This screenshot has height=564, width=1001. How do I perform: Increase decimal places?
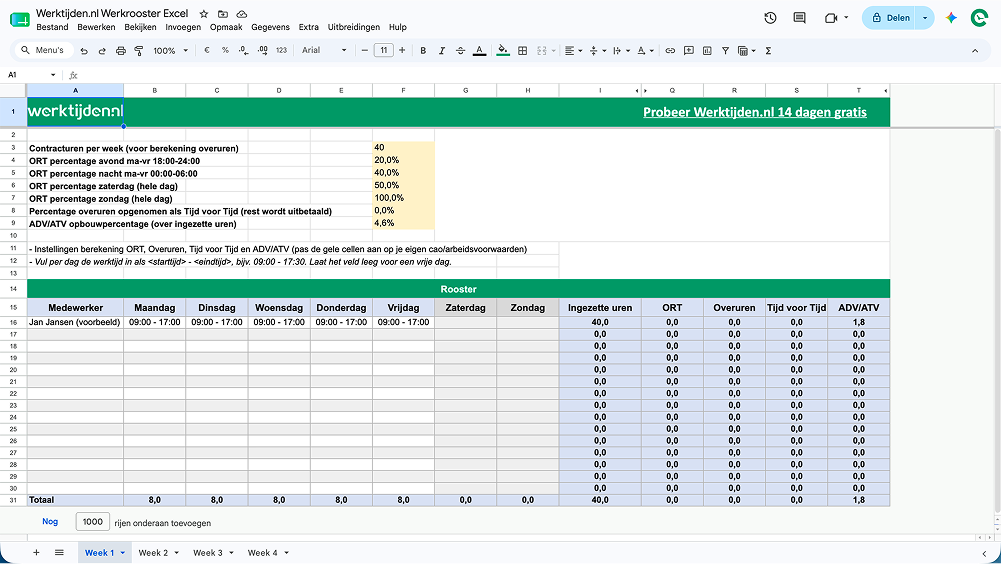click(x=262, y=50)
